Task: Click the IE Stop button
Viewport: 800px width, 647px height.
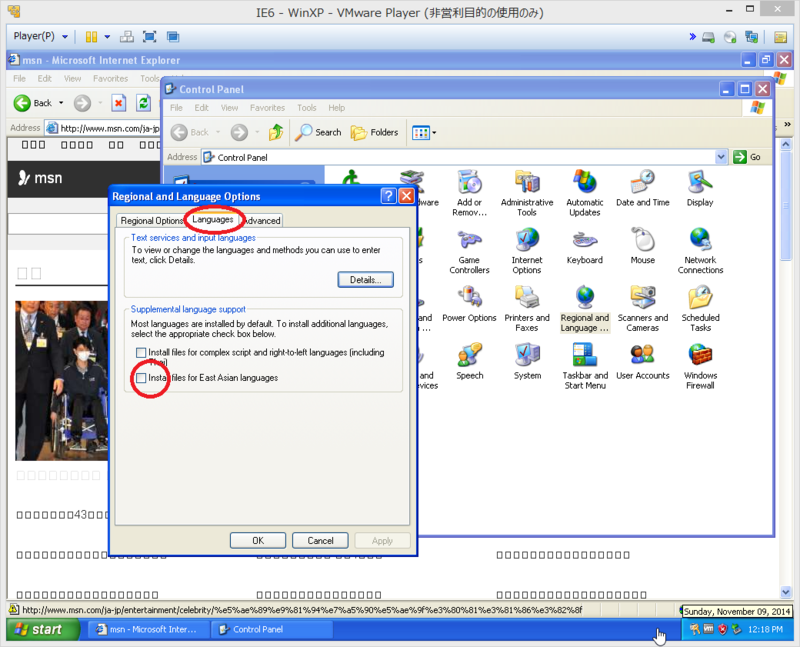Action: pos(118,103)
